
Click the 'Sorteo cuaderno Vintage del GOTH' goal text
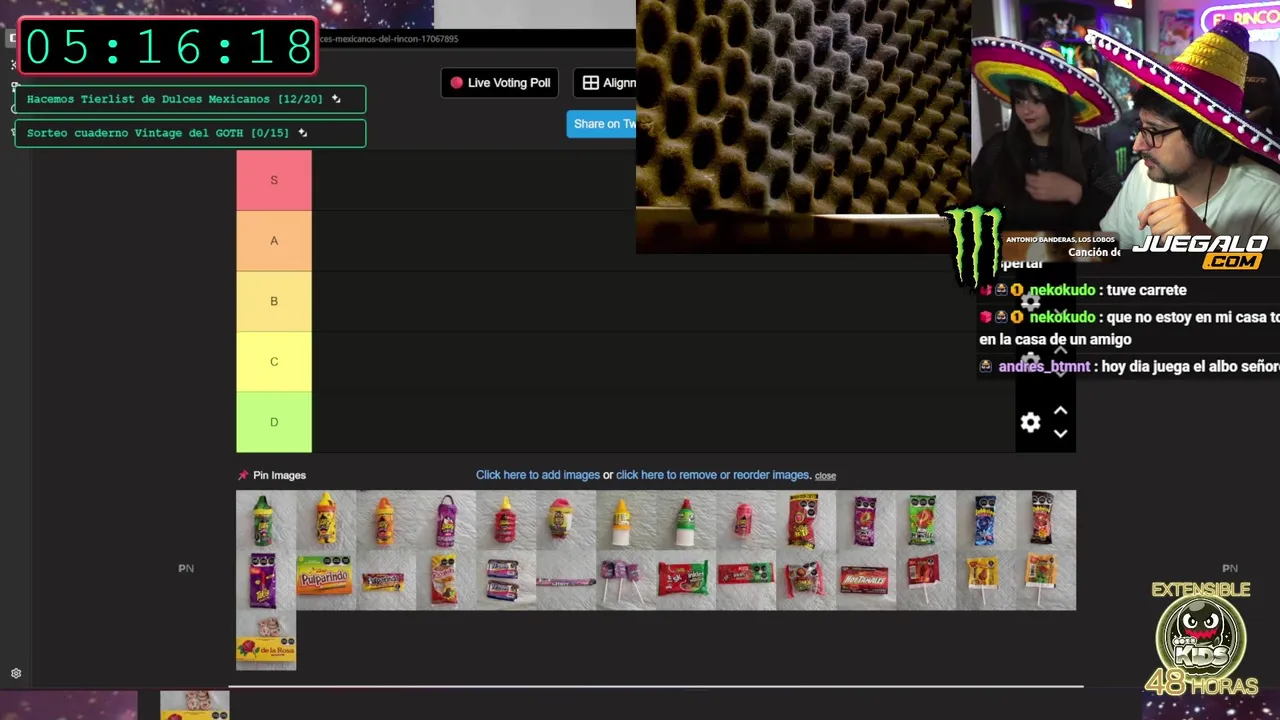tap(158, 133)
